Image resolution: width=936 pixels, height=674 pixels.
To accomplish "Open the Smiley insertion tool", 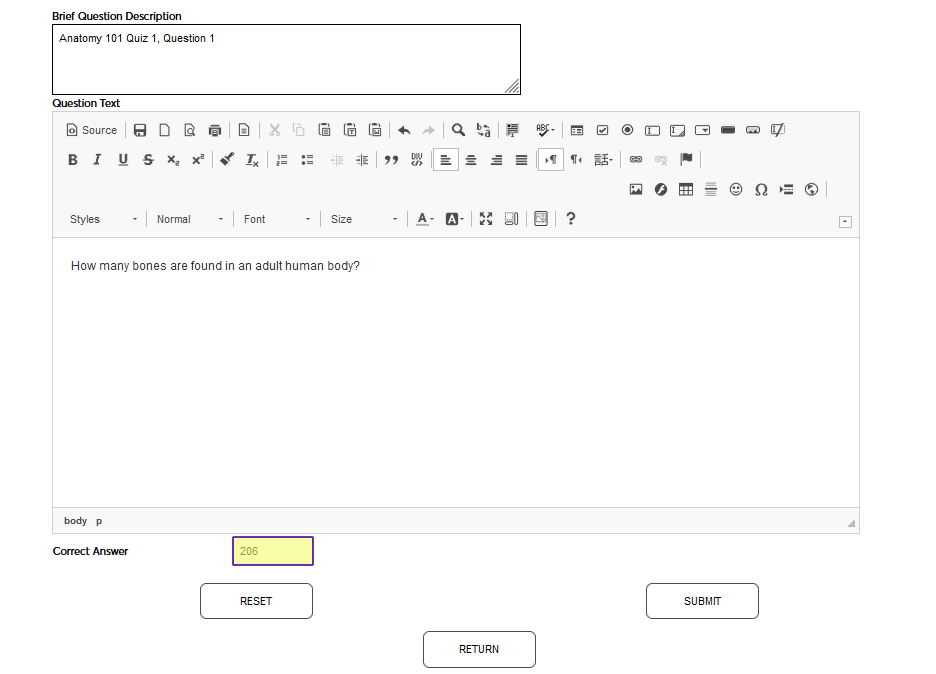I will [x=736, y=188].
